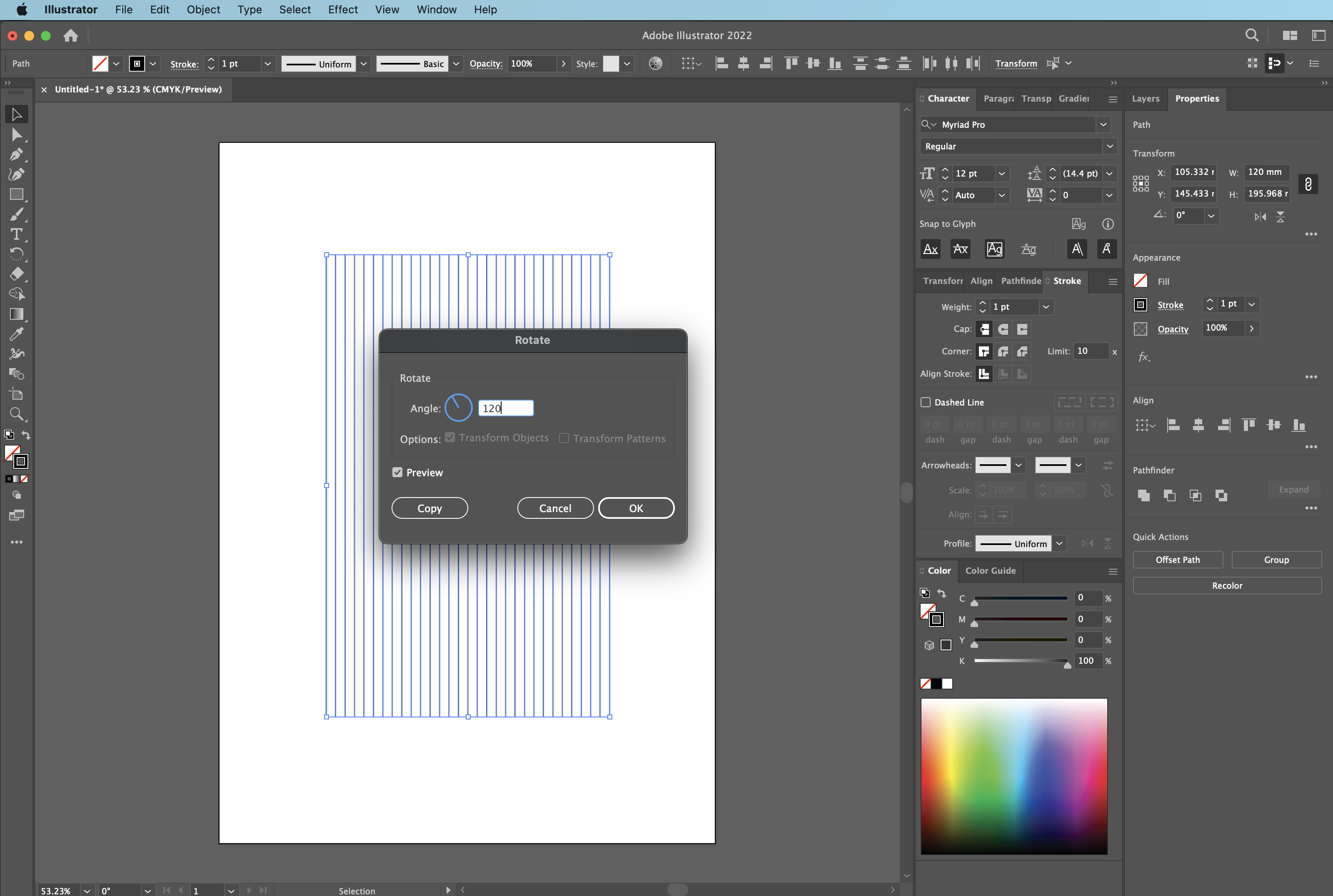The height and width of the screenshot is (896, 1333).
Task: Click the Offset Path quick action
Action: pyautogui.click(x=1178, y=560)
